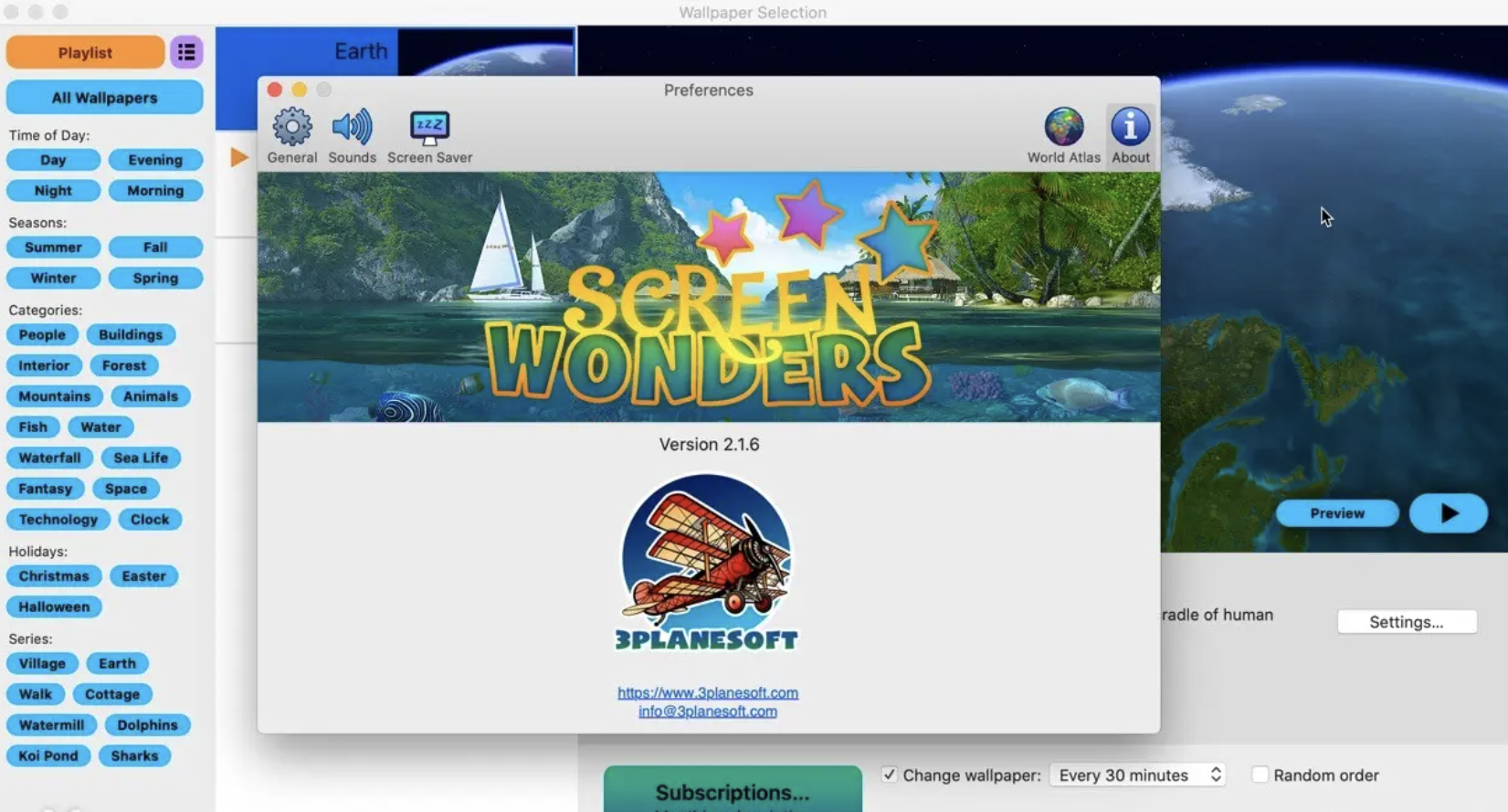The width and height of the screenshot is (1508, 812).
Task: Open the Every 30 minutes dropdown
Action: pyautogui.click(x=1137, y=775)
